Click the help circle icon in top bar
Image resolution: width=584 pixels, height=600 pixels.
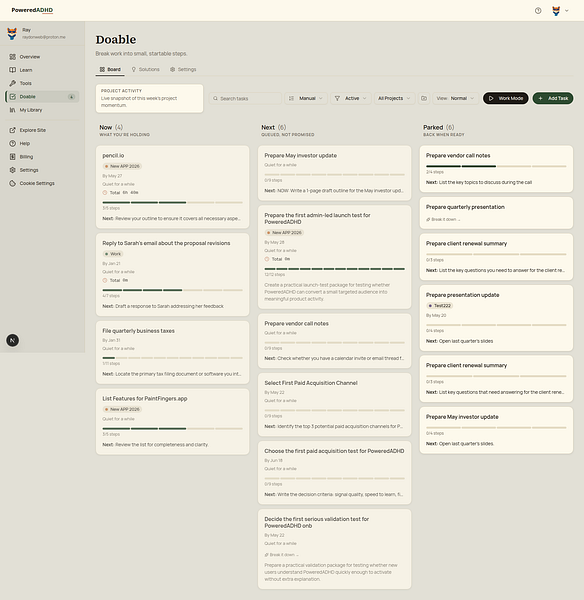point(538,11)
